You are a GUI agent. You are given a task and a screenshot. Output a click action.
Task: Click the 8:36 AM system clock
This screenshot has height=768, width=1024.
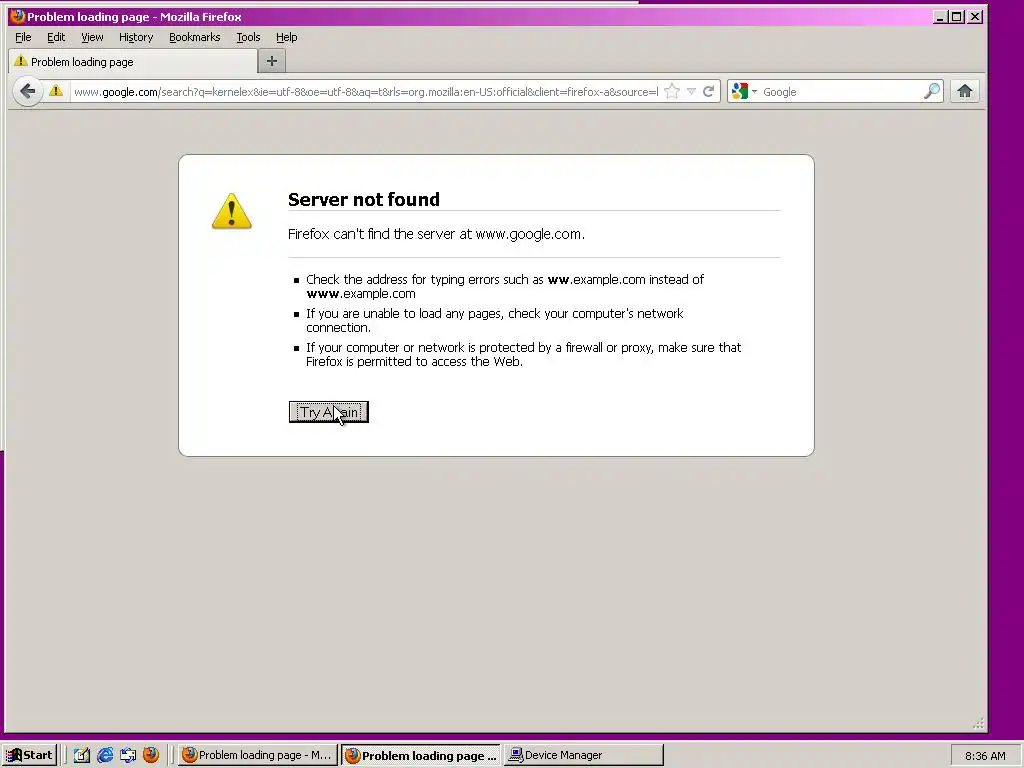(x=985, y=756)
